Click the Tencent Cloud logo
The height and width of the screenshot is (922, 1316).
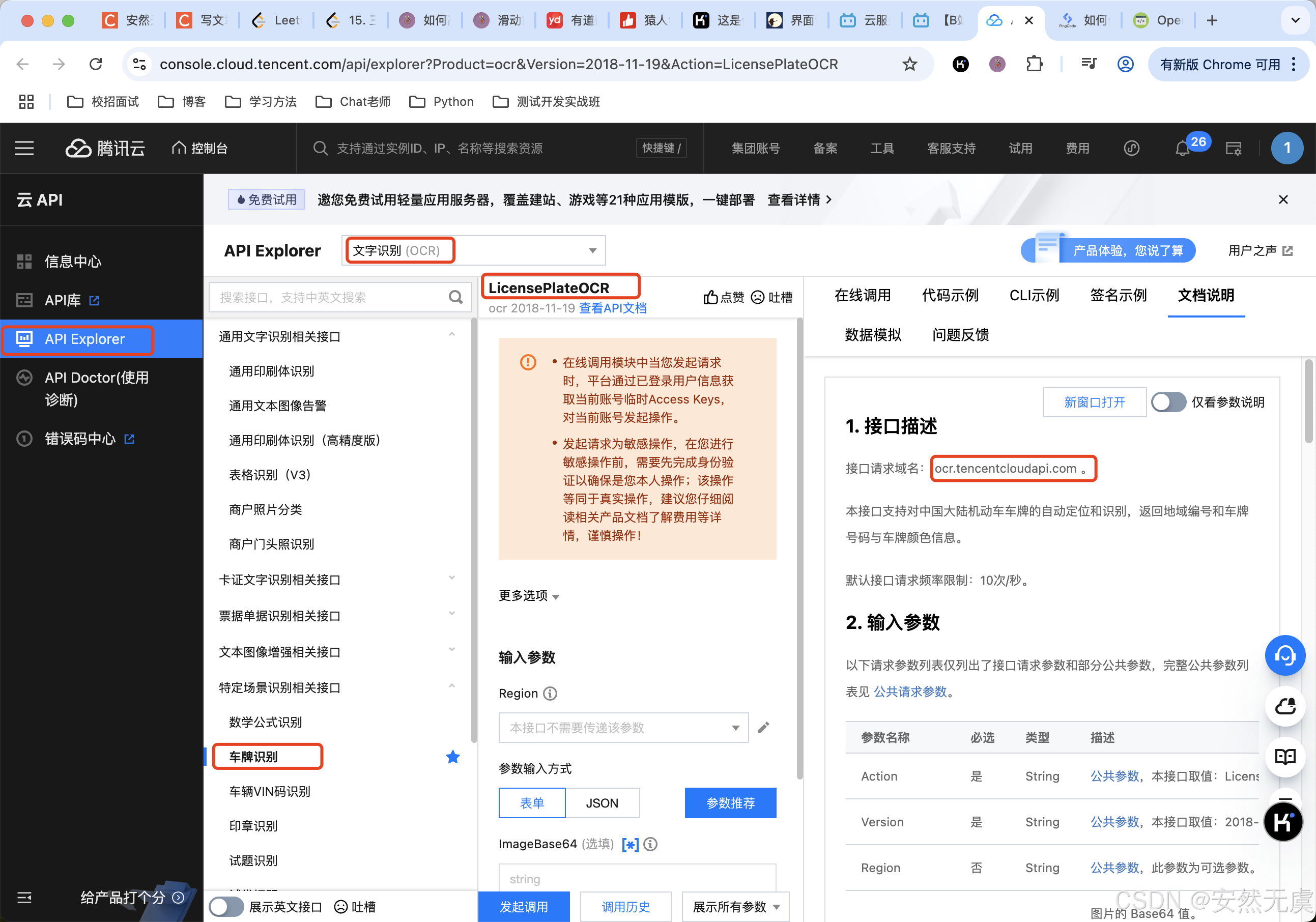[x=105, y=149]
